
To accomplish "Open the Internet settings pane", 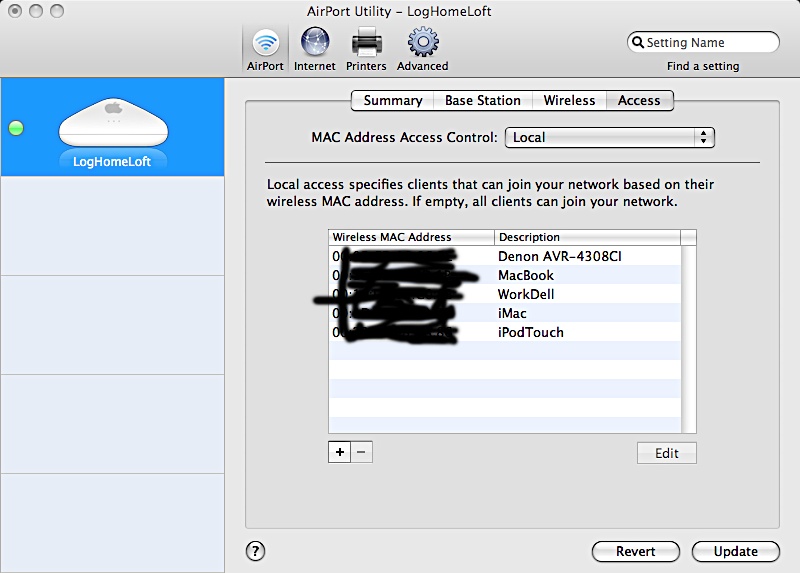I will point(315,50).
